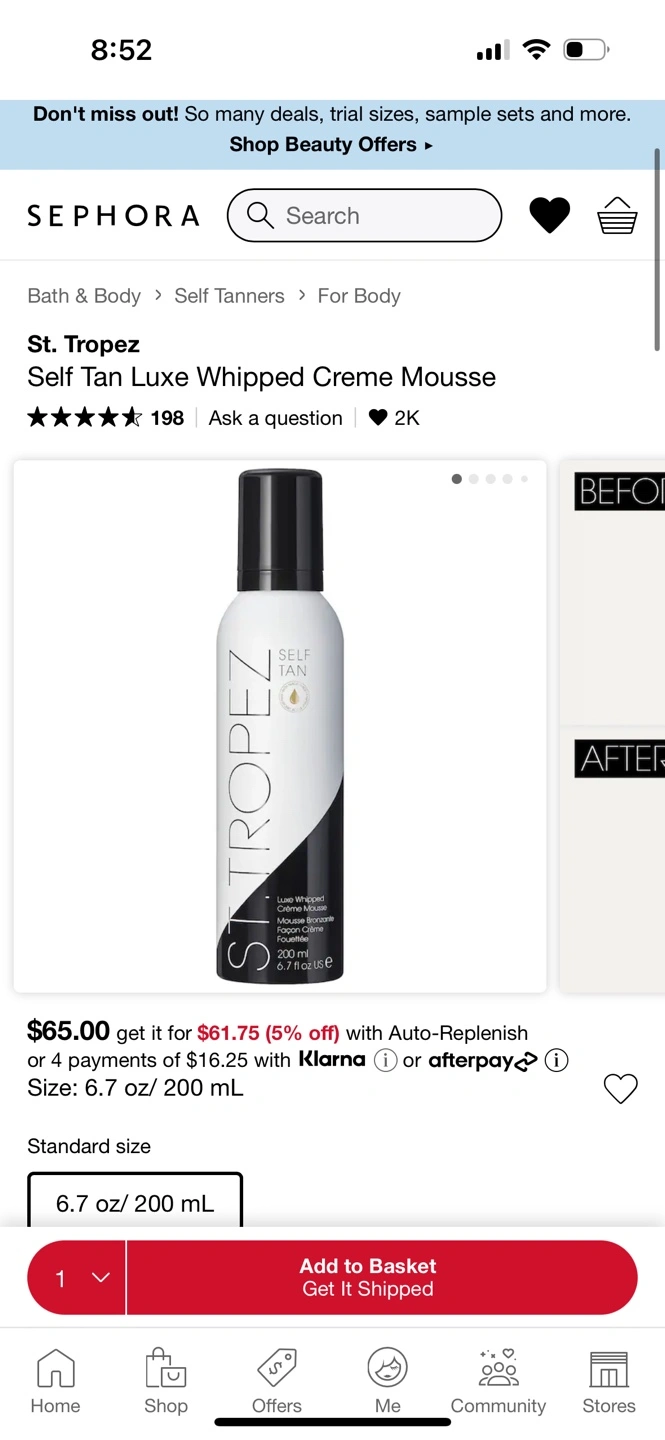The width and height of the screenshot is (665, 1440).
Task: Toggle the outlined heart to love product
Action: (x=621, y=1089)
